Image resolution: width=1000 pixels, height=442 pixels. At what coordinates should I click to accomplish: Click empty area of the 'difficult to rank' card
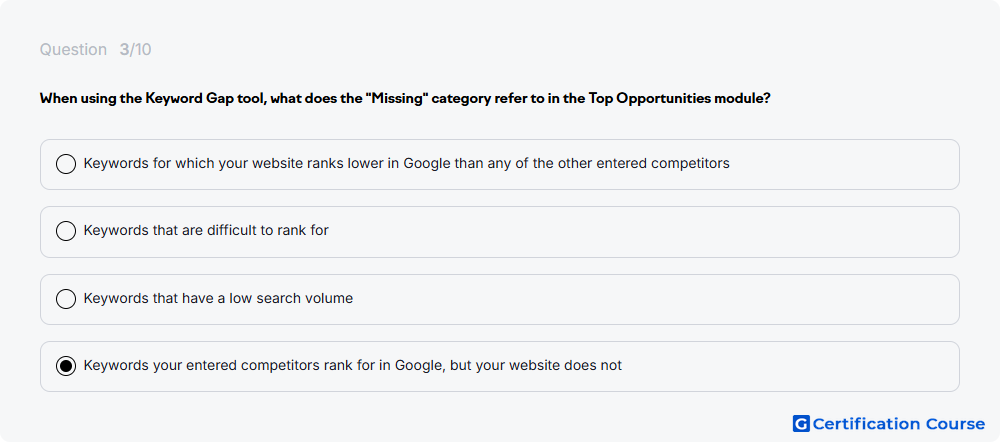638,231
